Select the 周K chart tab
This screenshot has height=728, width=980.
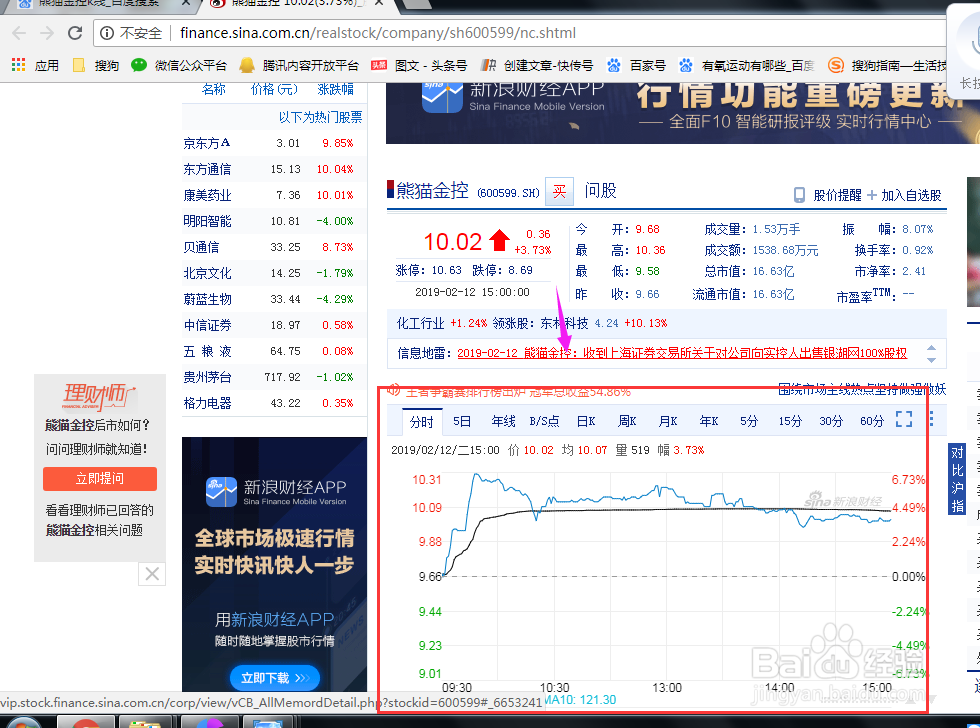627,421
